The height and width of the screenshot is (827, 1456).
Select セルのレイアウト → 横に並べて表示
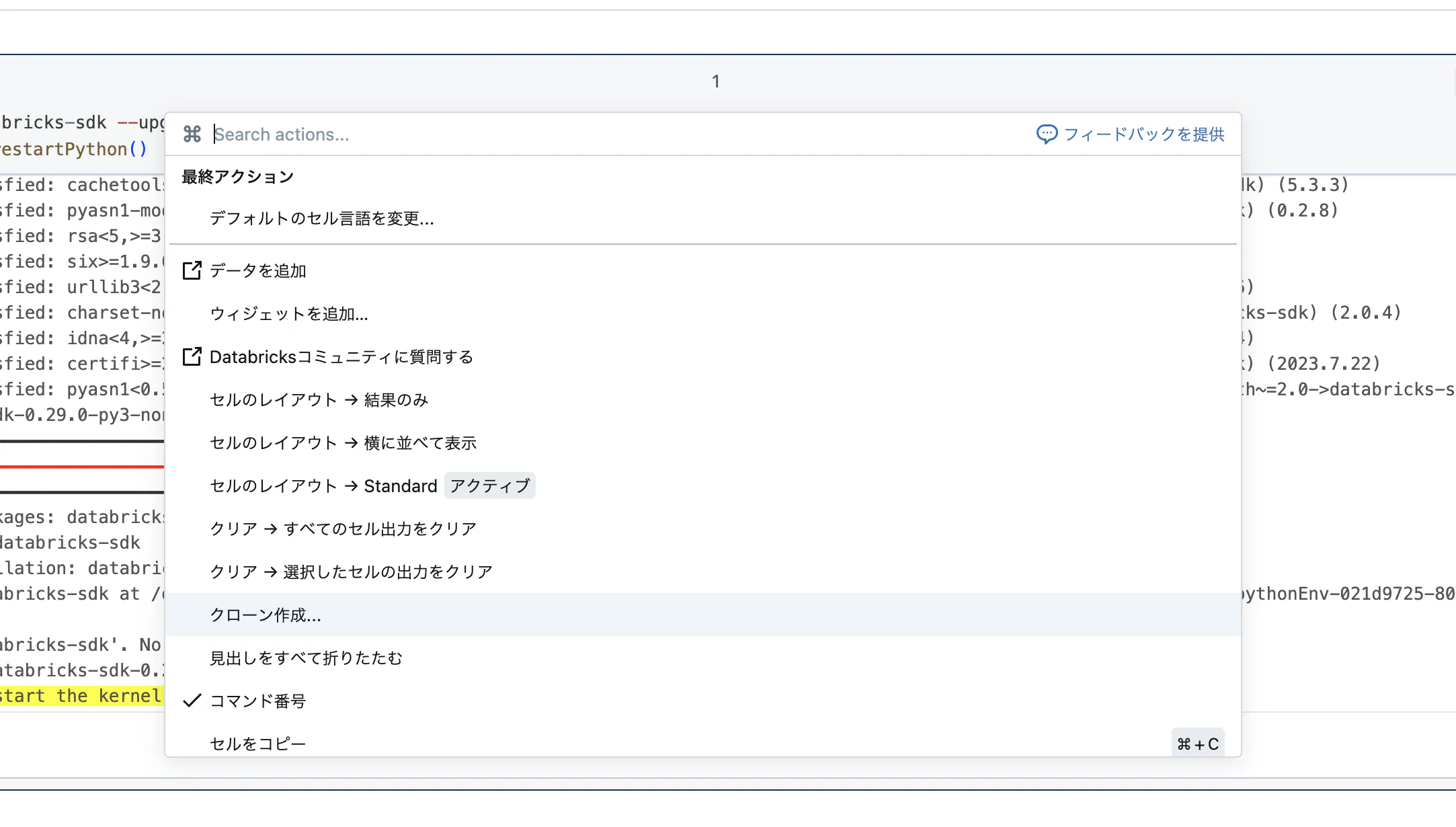(702, 442)
